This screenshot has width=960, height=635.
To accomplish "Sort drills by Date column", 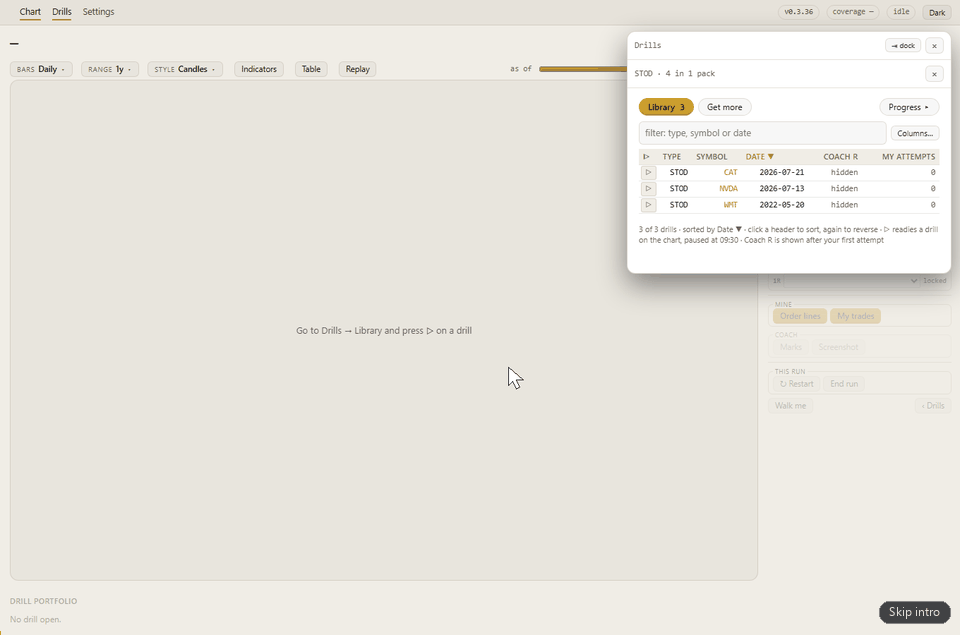I will (x=760, y=157).
